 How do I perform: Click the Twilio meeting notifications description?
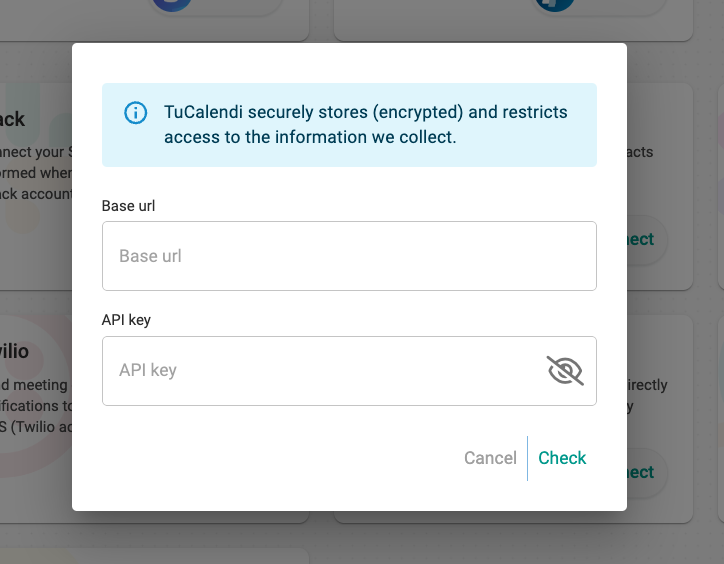click(x=36, y=406)
